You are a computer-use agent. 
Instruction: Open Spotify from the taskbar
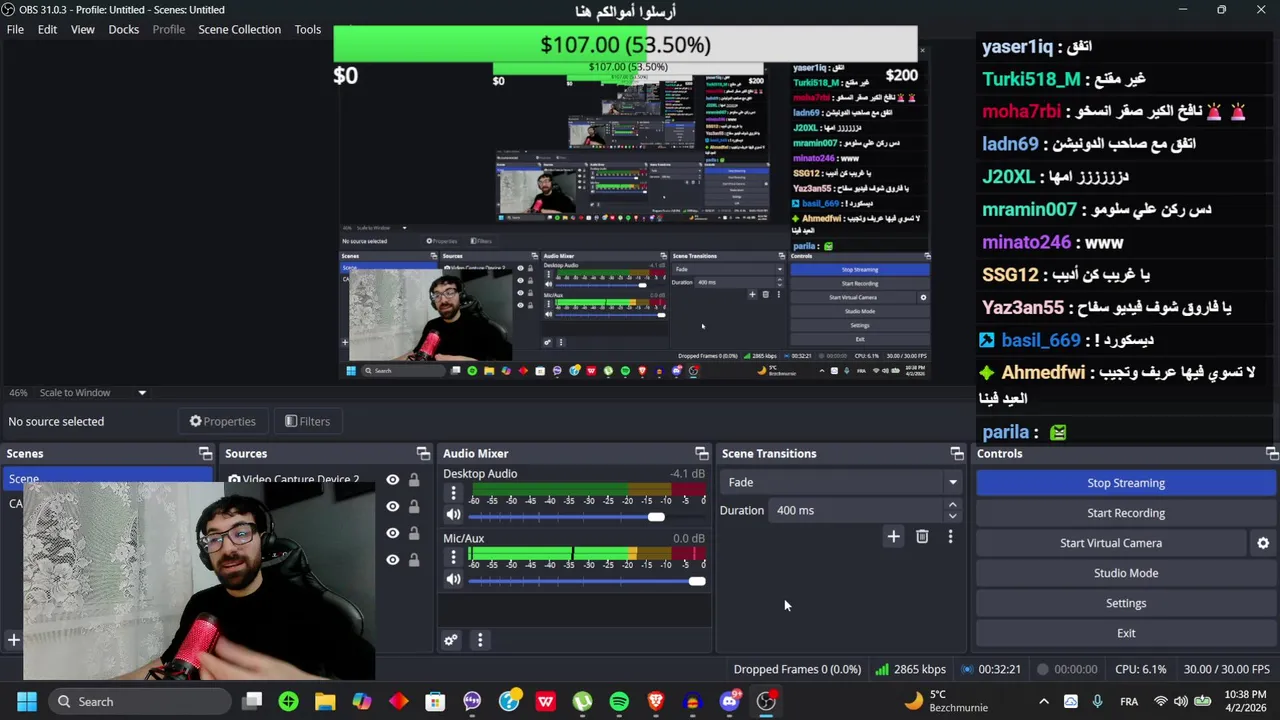point(619,702)
